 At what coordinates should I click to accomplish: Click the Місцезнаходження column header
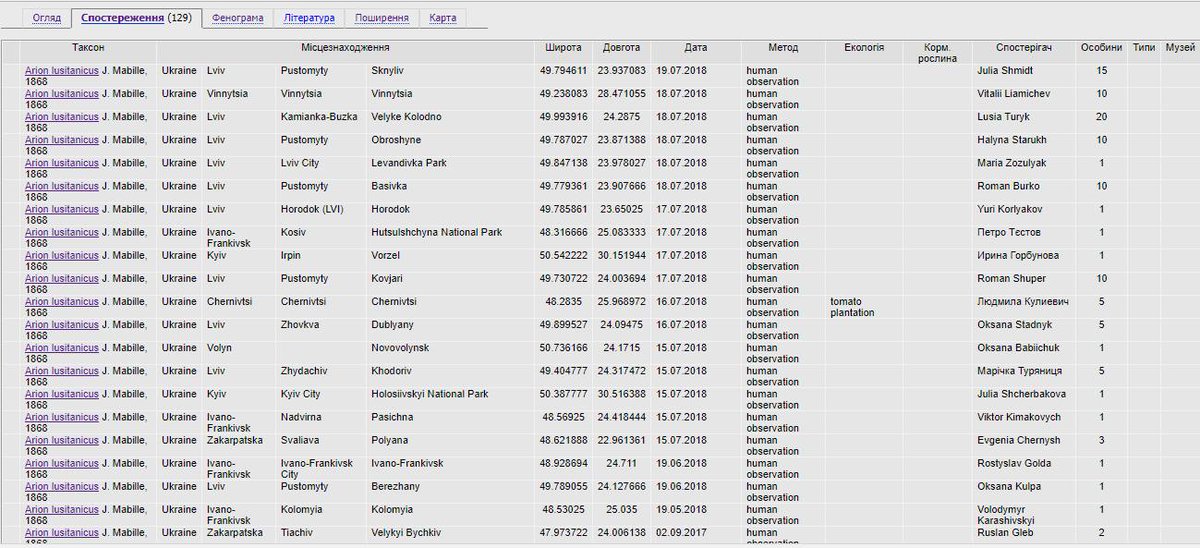[x=345, y=47]
